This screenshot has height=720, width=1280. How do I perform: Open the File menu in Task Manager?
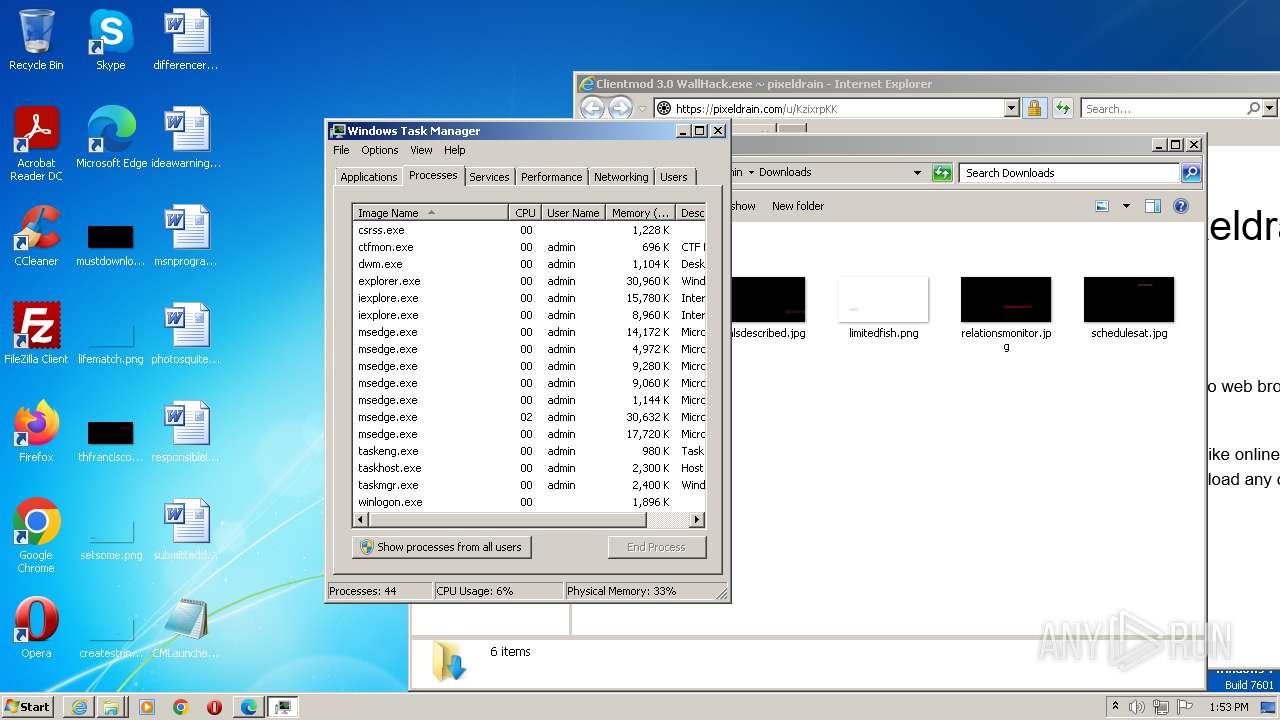click(341, 150)
